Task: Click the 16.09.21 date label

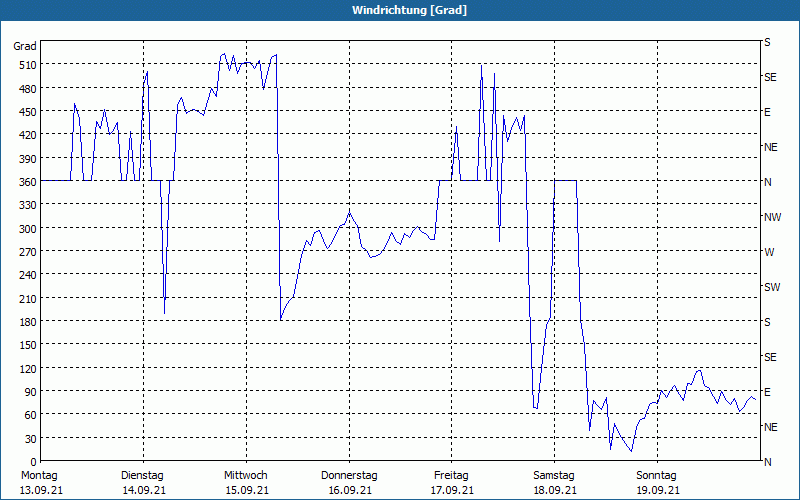Action: 350,491
